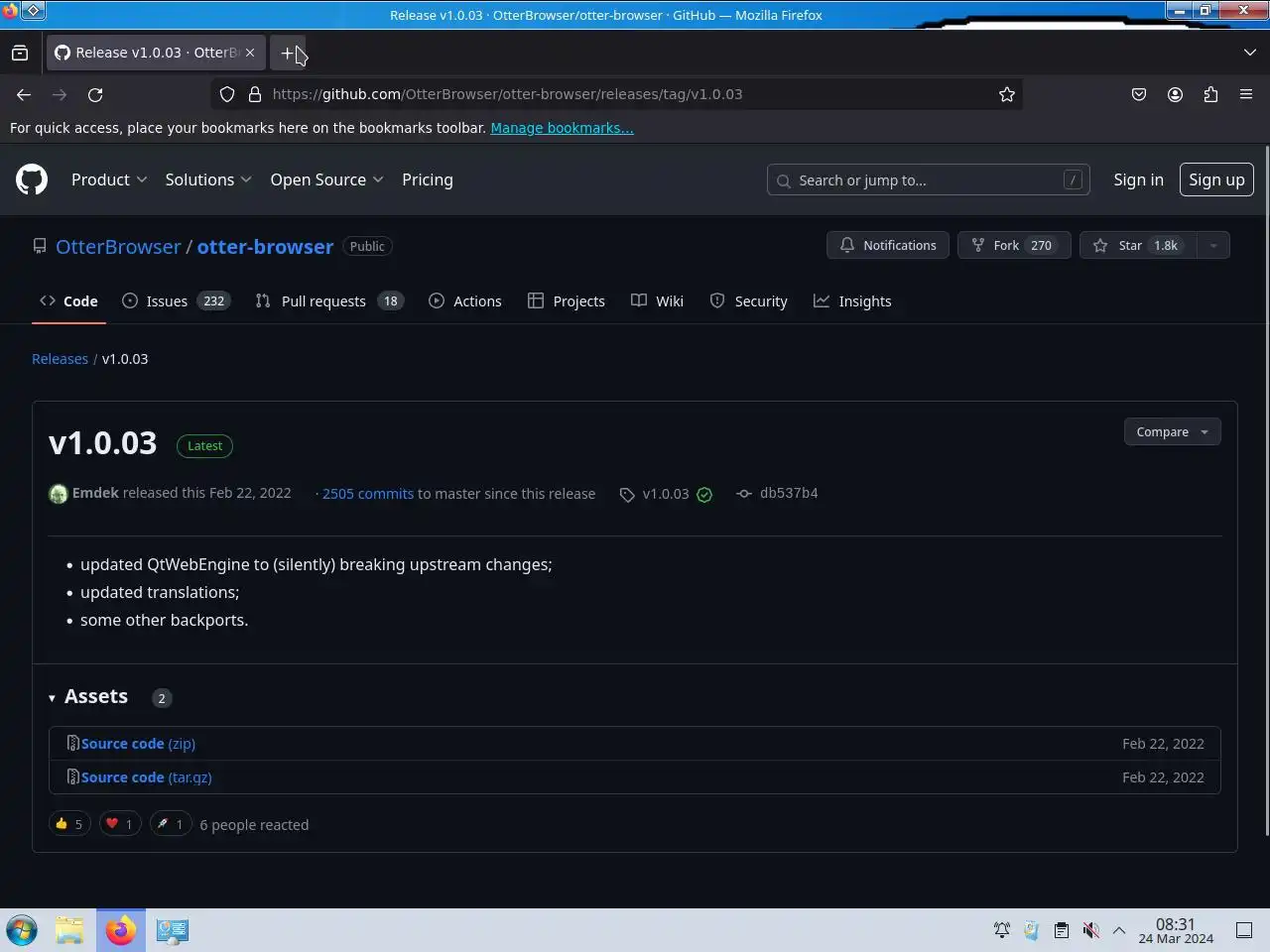Open the 2505 commits link
Viewport: 1270px width, 952px height.
point(367,494)
